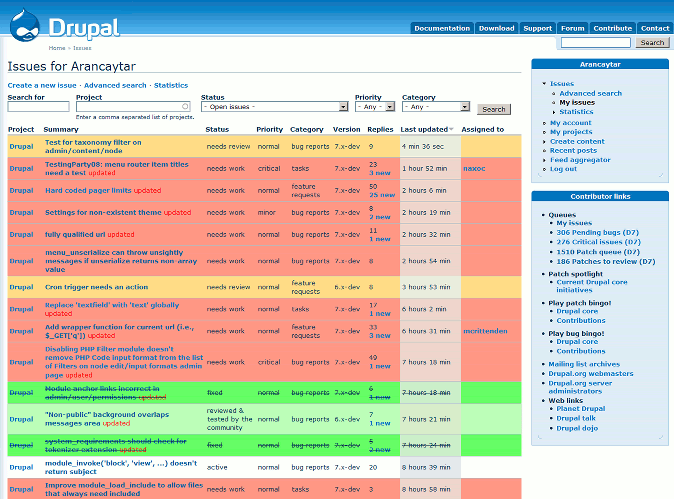Image resolution: width=674 pixels, height=499 pixels.
Task: Expand the Feed aggregator sidebar item
Action: pyautogui.click(x=545, y=160)
